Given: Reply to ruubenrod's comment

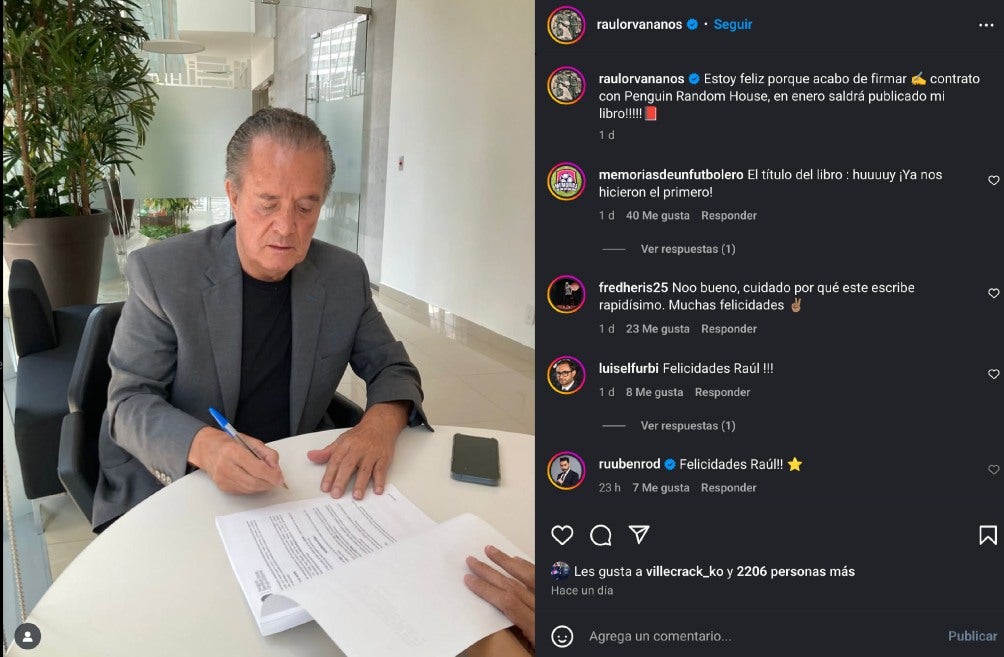Looking at the screenshot, I should click(729, 487).
